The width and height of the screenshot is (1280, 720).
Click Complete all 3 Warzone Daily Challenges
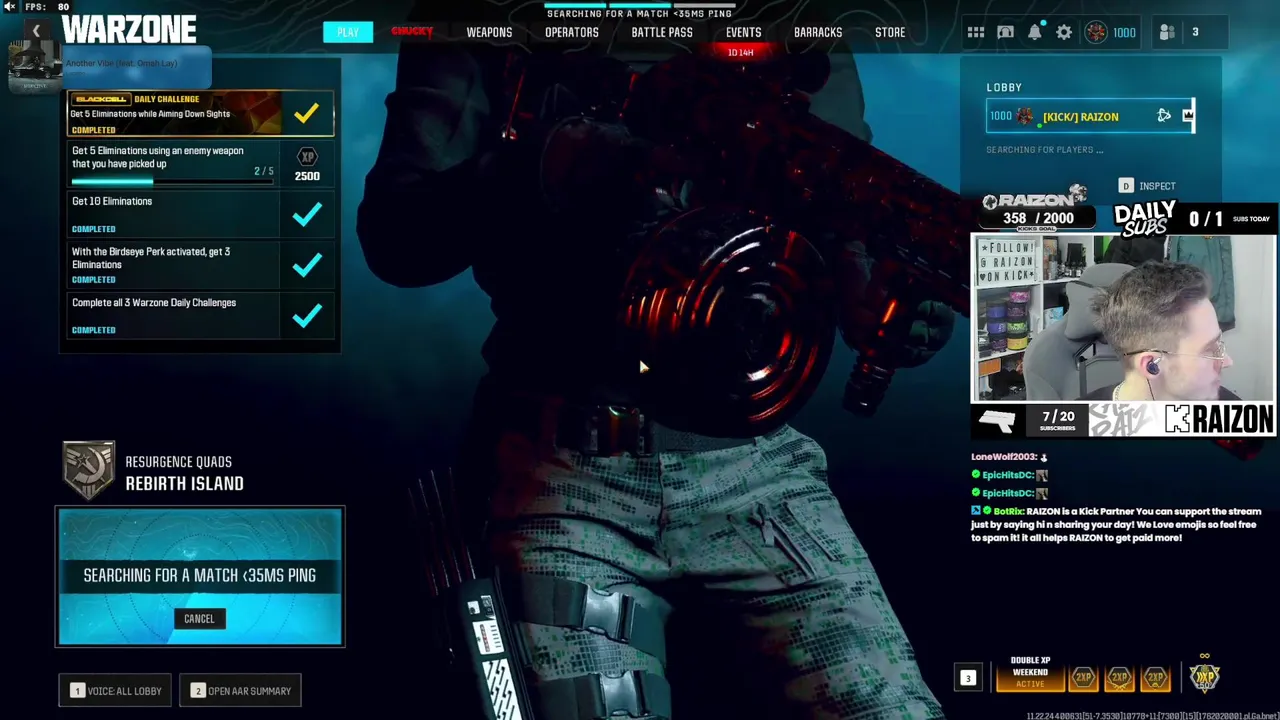pos(200,316)
